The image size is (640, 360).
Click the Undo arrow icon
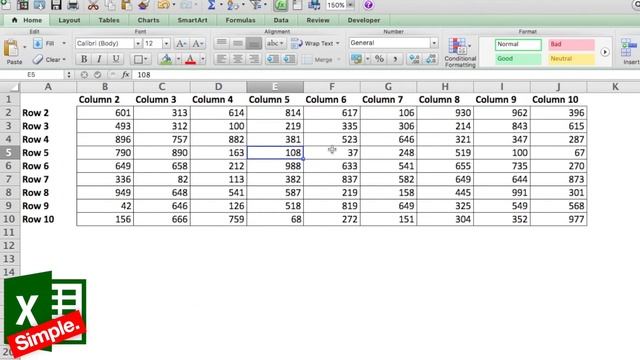[163, 5]
